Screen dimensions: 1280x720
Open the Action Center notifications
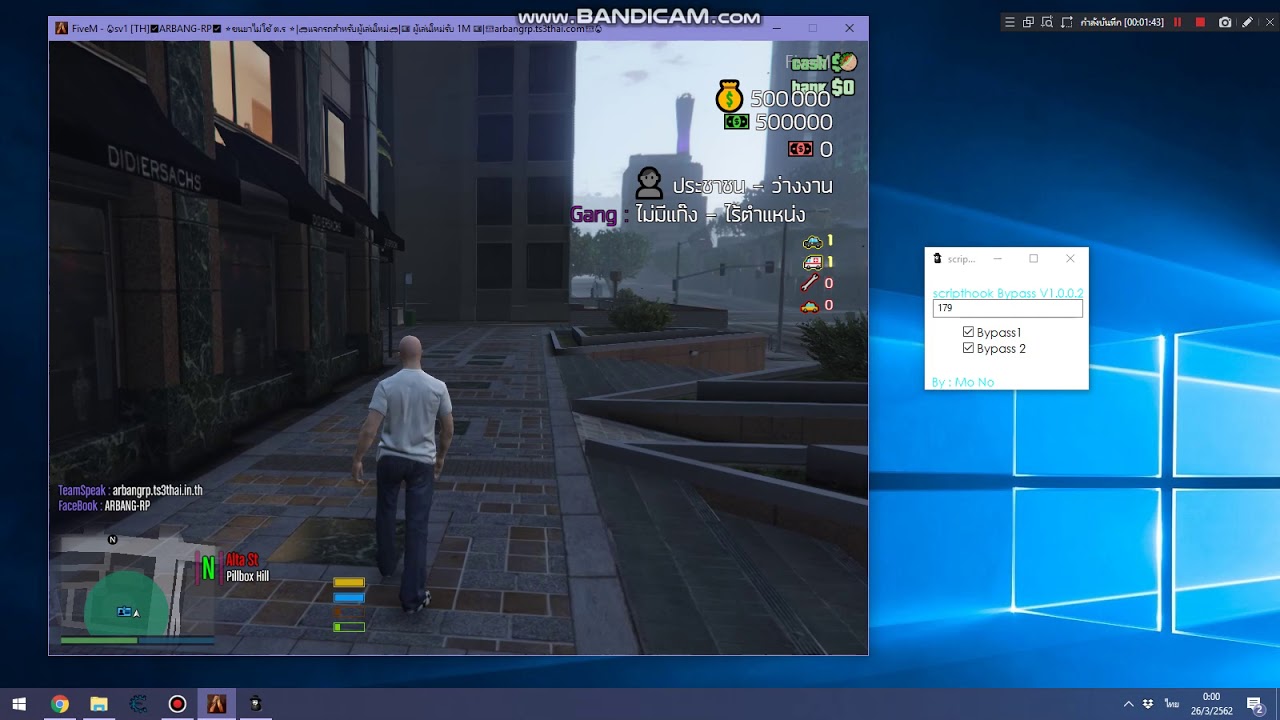1255,704
